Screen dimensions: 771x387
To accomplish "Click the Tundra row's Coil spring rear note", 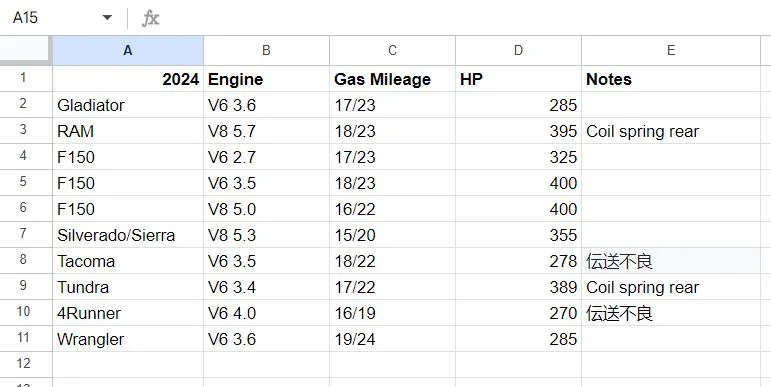I will 671,287.
